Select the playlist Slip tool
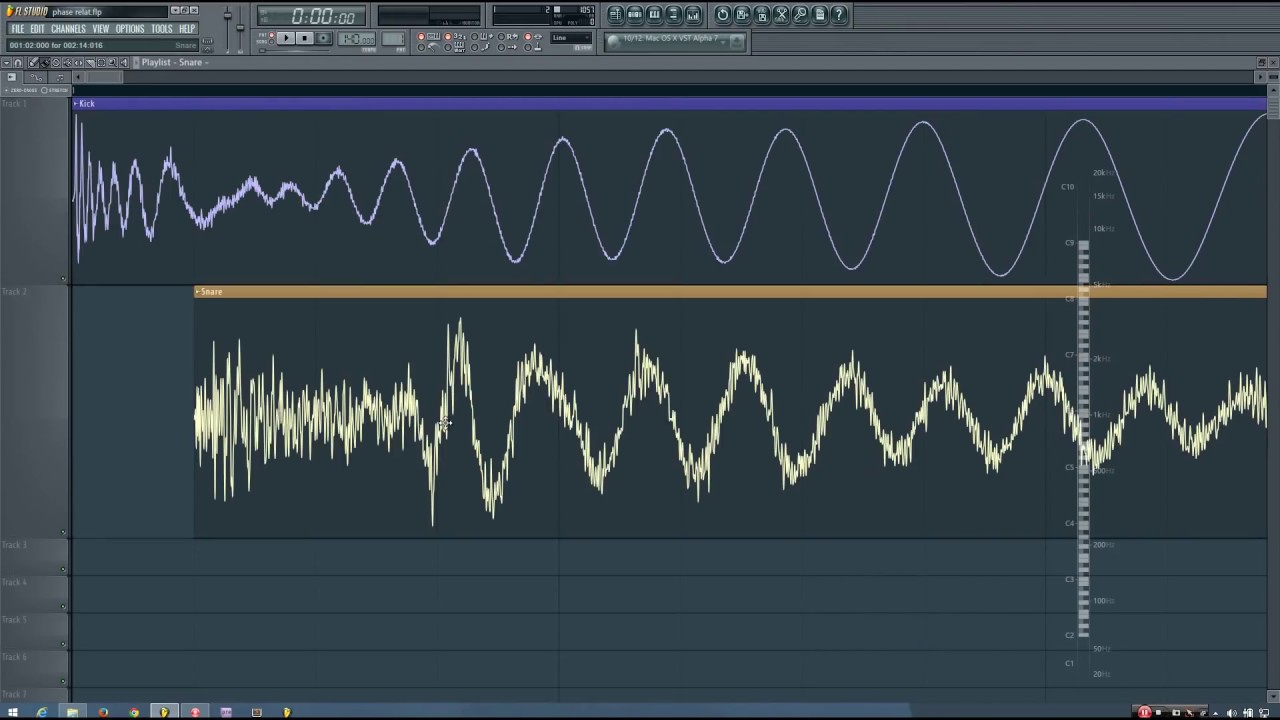 click(78, 63)
